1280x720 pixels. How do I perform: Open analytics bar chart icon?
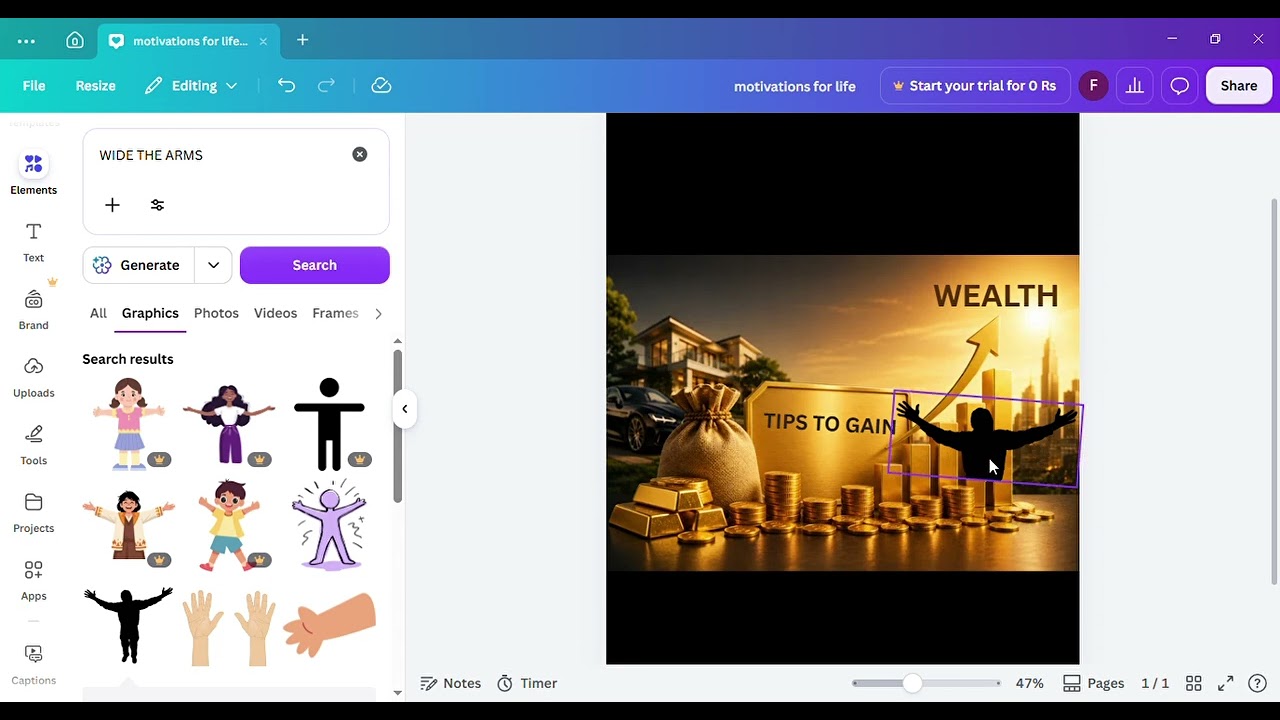(1135, 86)
